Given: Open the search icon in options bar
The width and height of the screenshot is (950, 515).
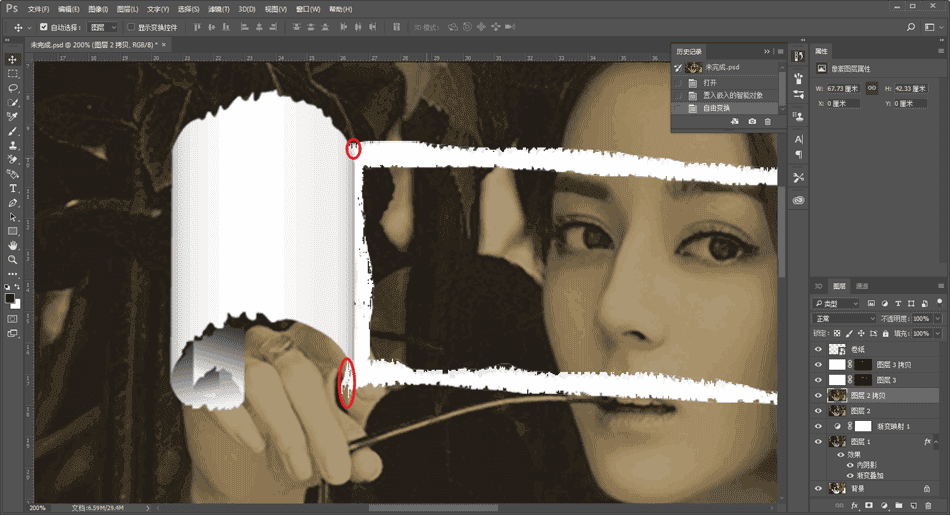Looking at the screenshot, I should pos(911,27).
